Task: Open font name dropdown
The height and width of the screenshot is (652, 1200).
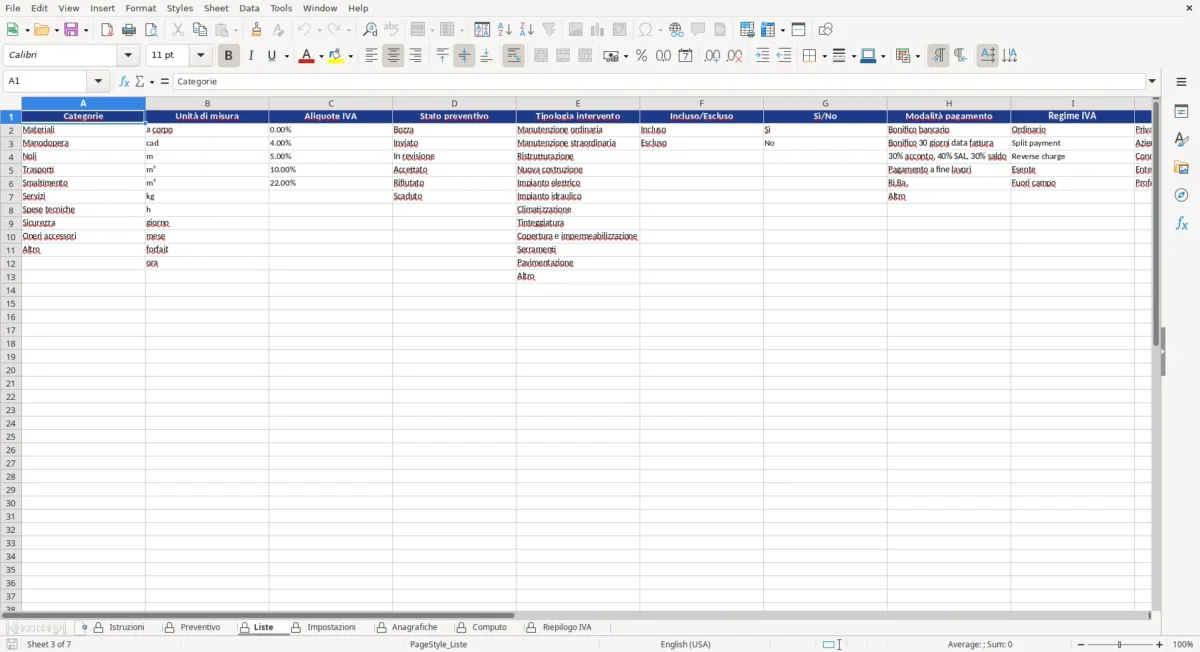Action: [128, 56]
